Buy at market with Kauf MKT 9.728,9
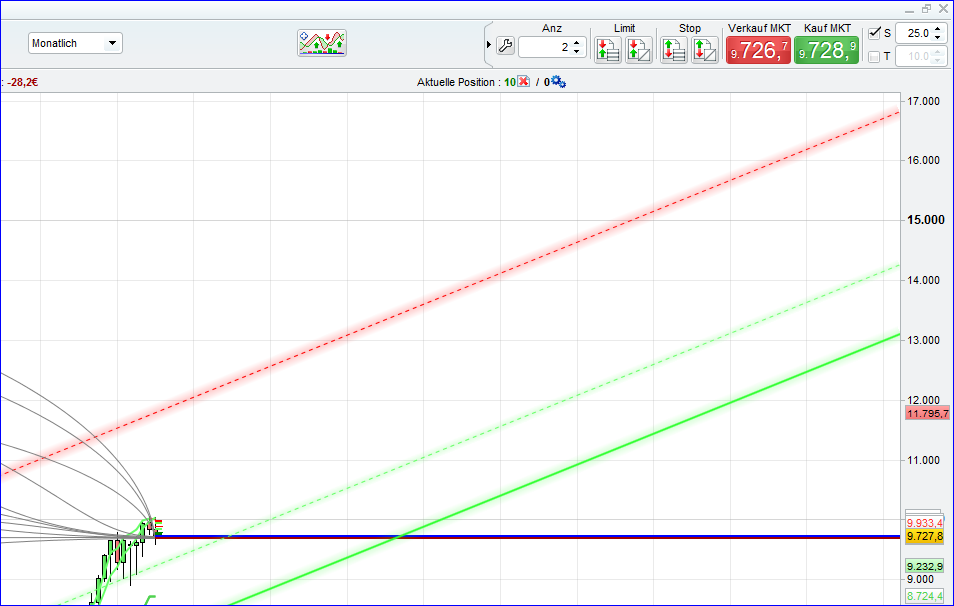The height and width of the screenshot is (606, 954). click(826, 50)
